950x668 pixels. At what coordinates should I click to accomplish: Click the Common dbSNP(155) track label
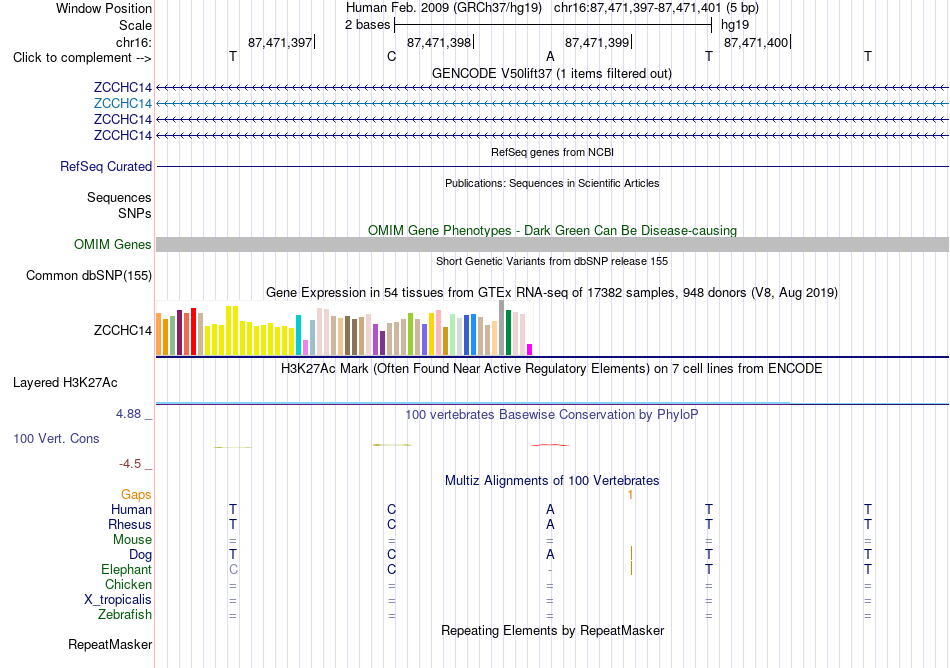(89, 276)
